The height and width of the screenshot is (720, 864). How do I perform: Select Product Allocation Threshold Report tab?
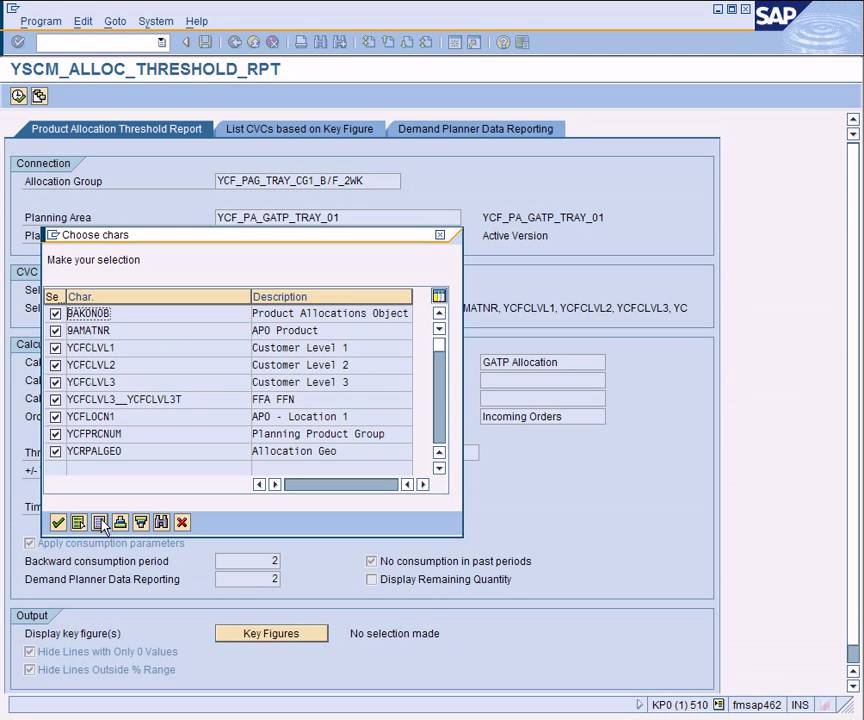pos(116,129)
